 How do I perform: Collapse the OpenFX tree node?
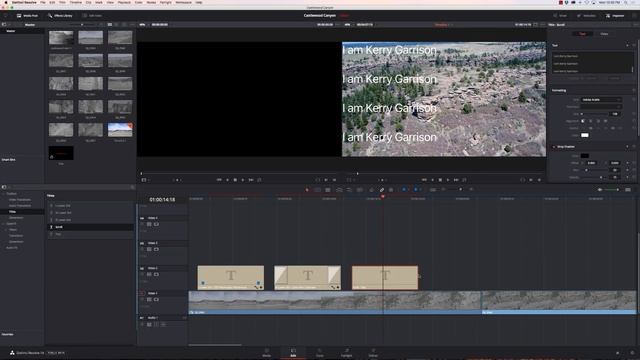click(x=4, y=224)
